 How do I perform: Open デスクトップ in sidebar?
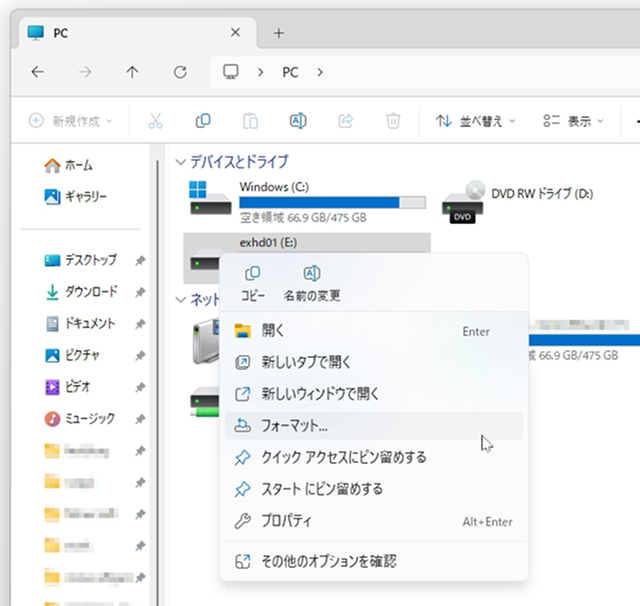click(x=80, y=260)
